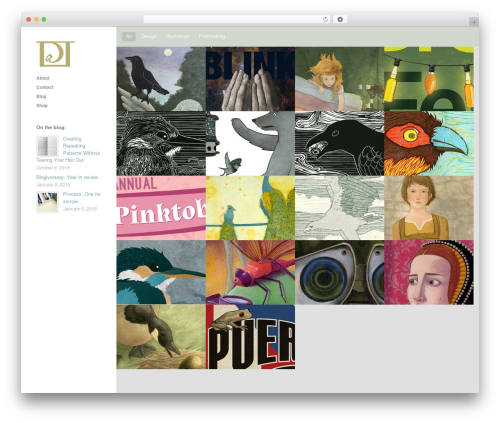Viewport: 500px width, 423px height.
Task: Open the pale green flying bird etching
Action: [340, 208]
